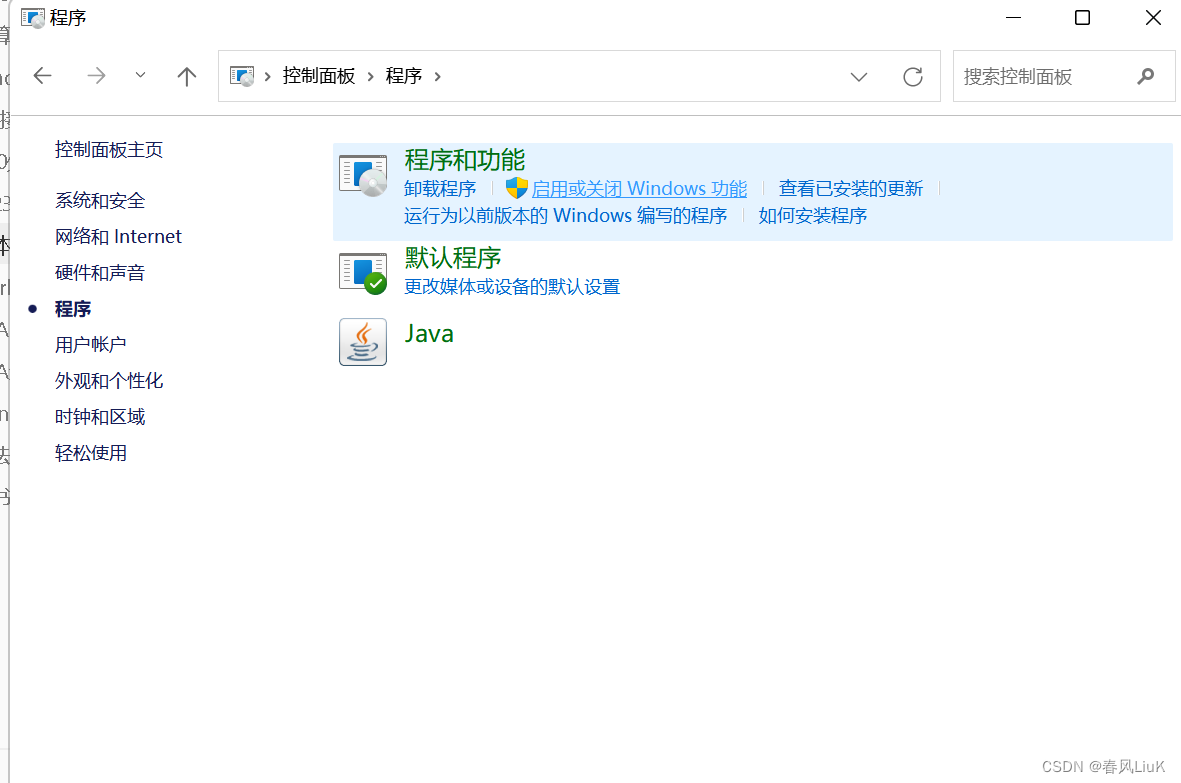Image resolution: width=1181 pixels, height=783 pixels.
Task: Go back with the left arrow button
Action: 43,75
